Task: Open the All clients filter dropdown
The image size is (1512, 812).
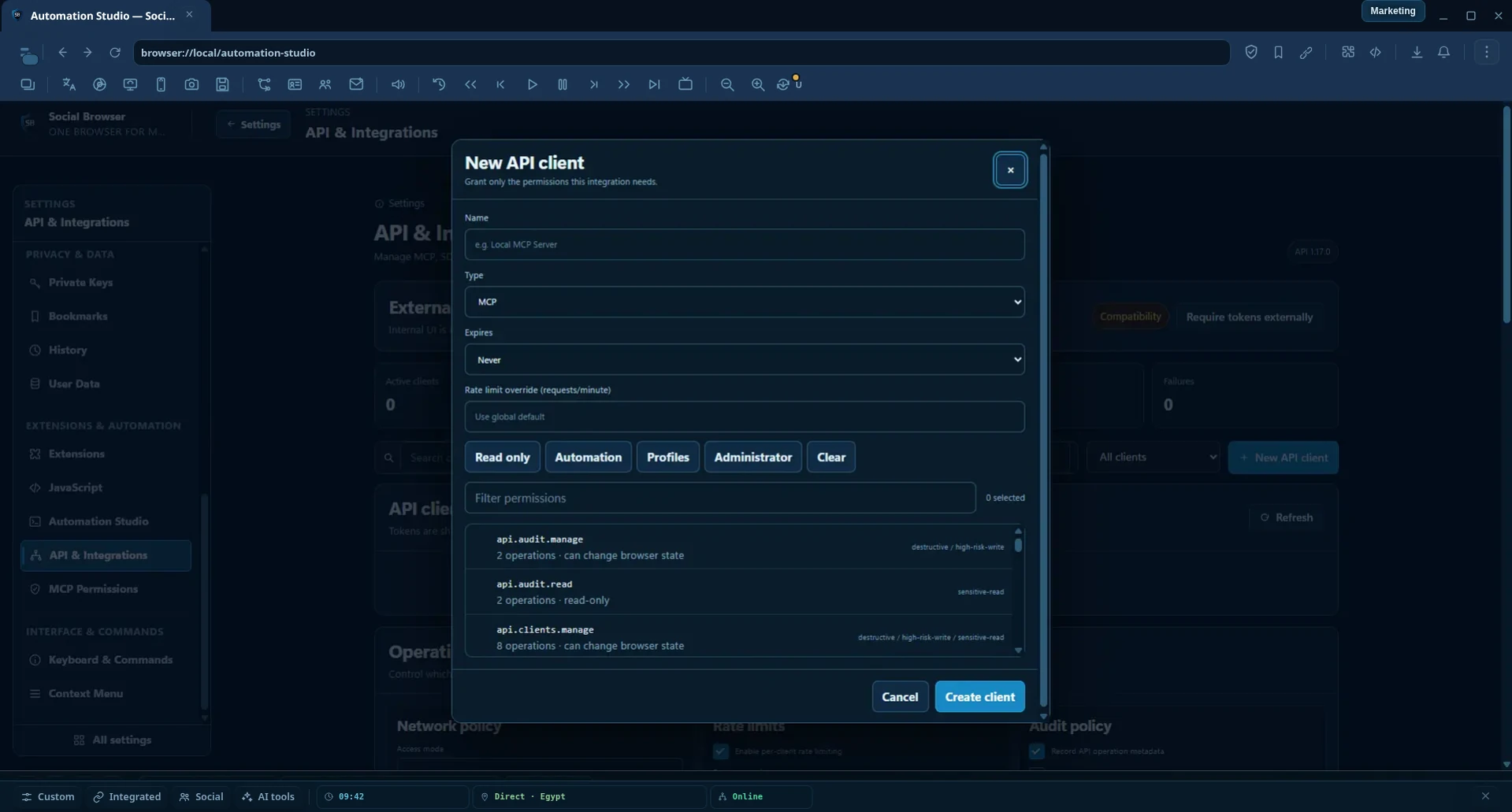Action: [1154, 457]
